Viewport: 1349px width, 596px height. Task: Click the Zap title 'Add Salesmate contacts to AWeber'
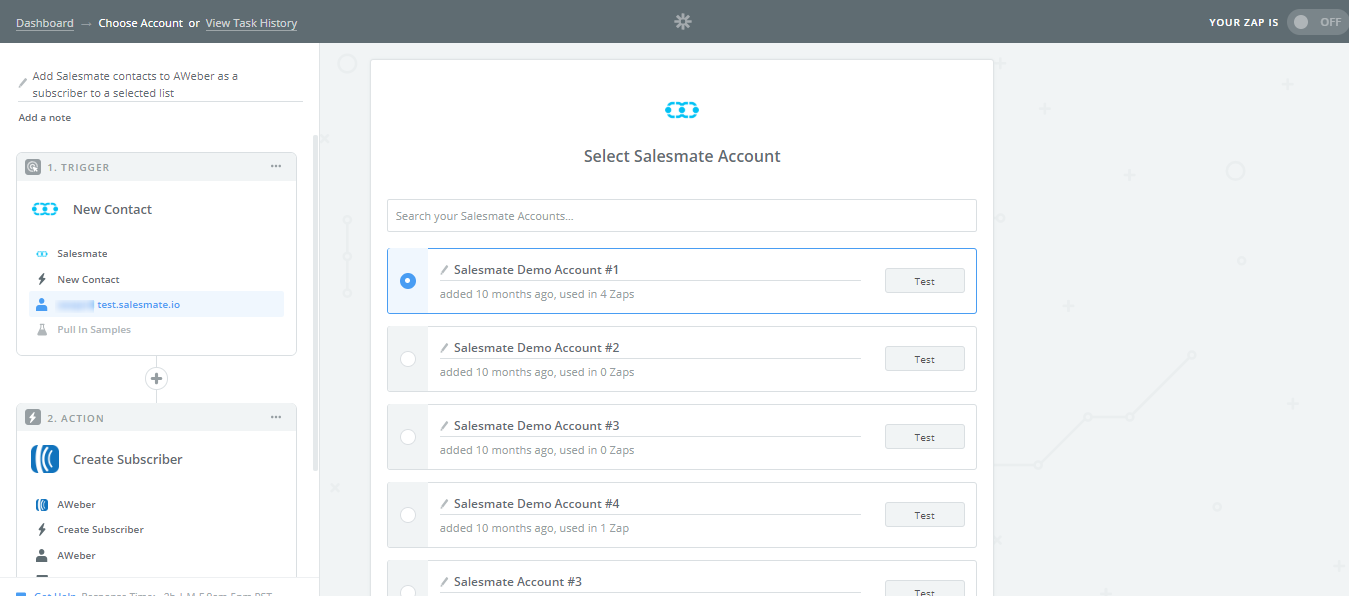tap(135, 84)
